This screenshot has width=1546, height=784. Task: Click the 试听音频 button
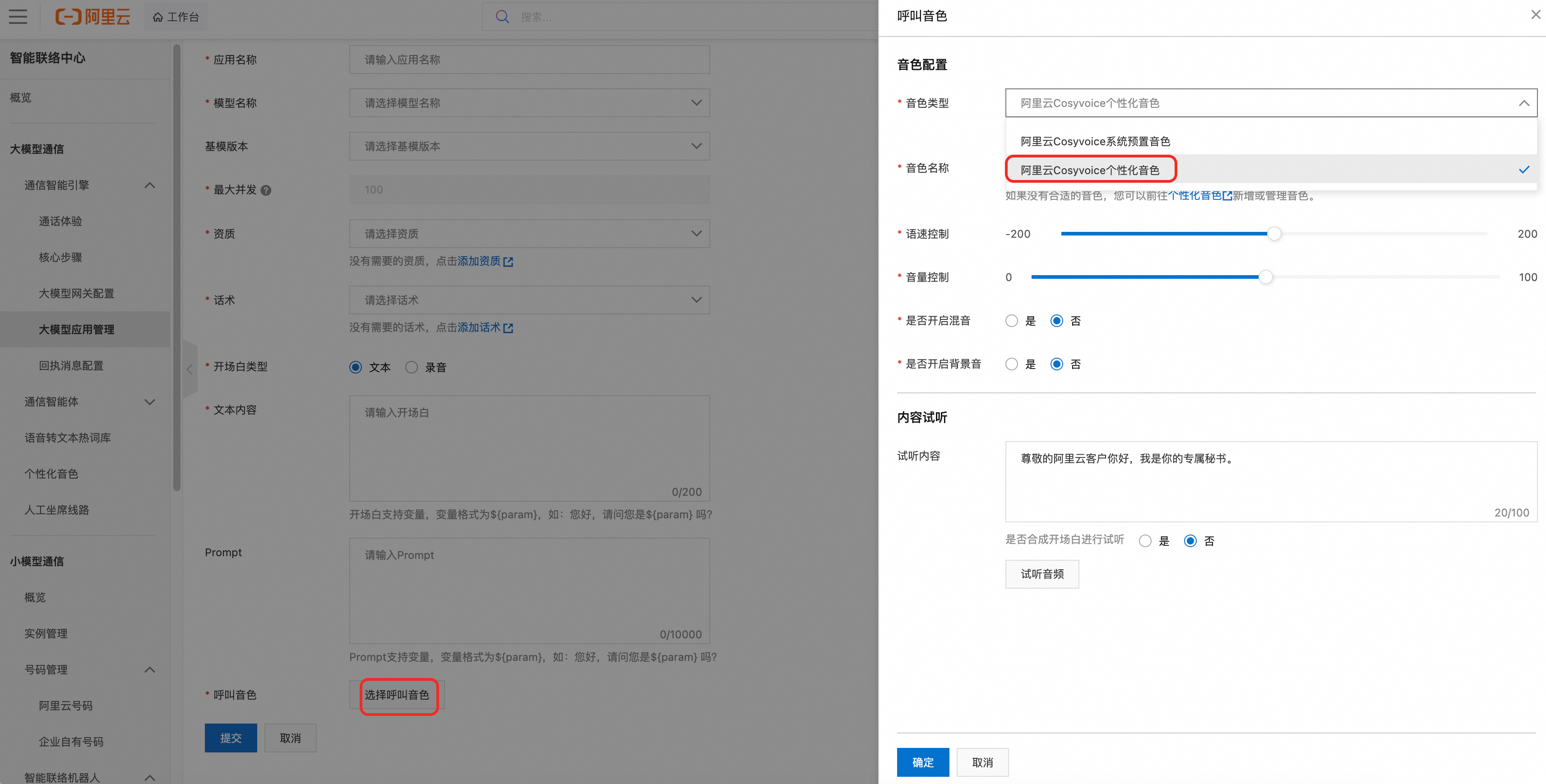click(1042, 574)
